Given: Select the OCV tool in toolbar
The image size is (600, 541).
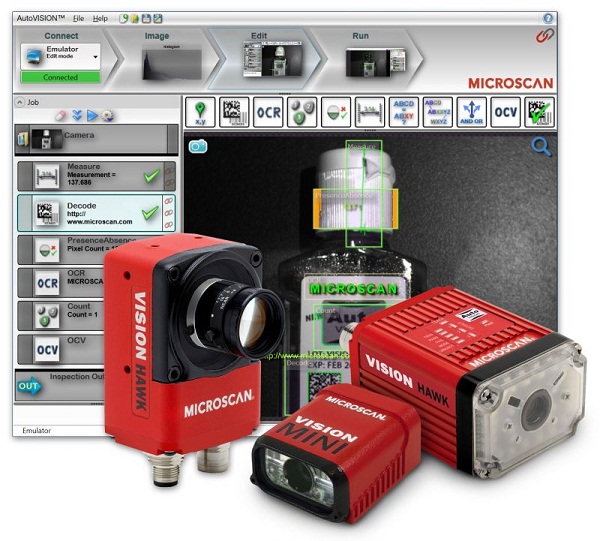Looking at the screenshot, I should [505, 112].
